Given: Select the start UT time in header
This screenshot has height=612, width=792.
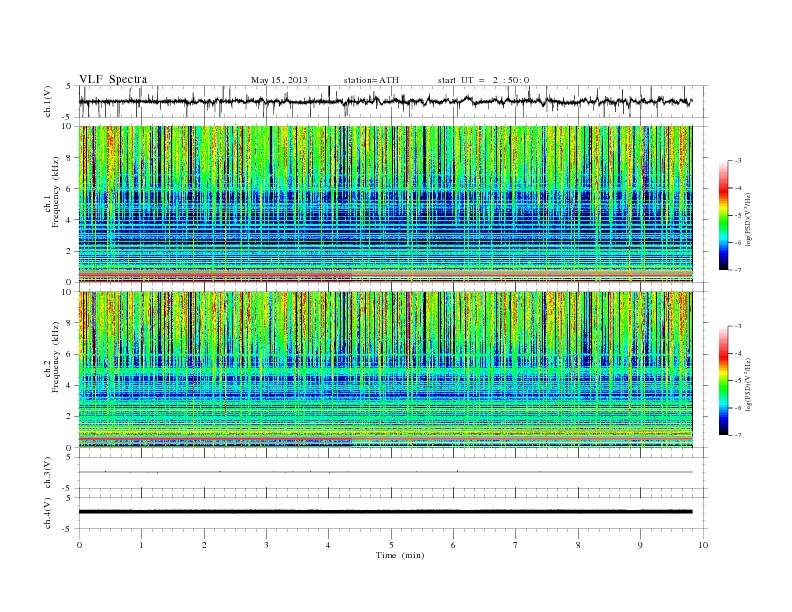Looking at the screenshot, I should coord(483,80).
